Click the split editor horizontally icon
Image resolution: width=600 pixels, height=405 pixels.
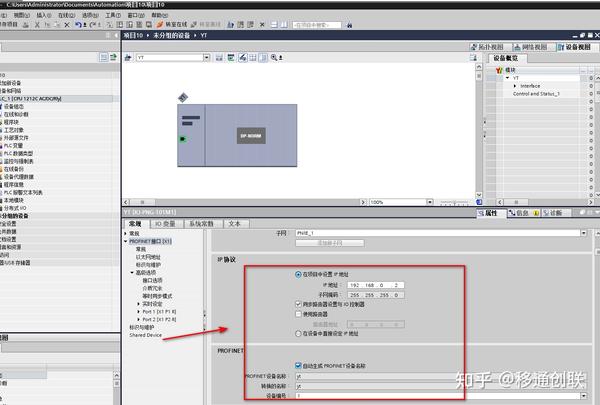point(274,24)
